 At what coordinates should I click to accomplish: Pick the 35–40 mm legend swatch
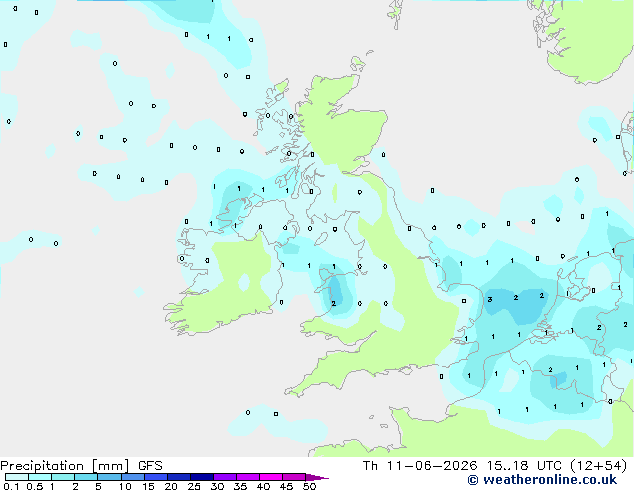[x=248, y=477]
